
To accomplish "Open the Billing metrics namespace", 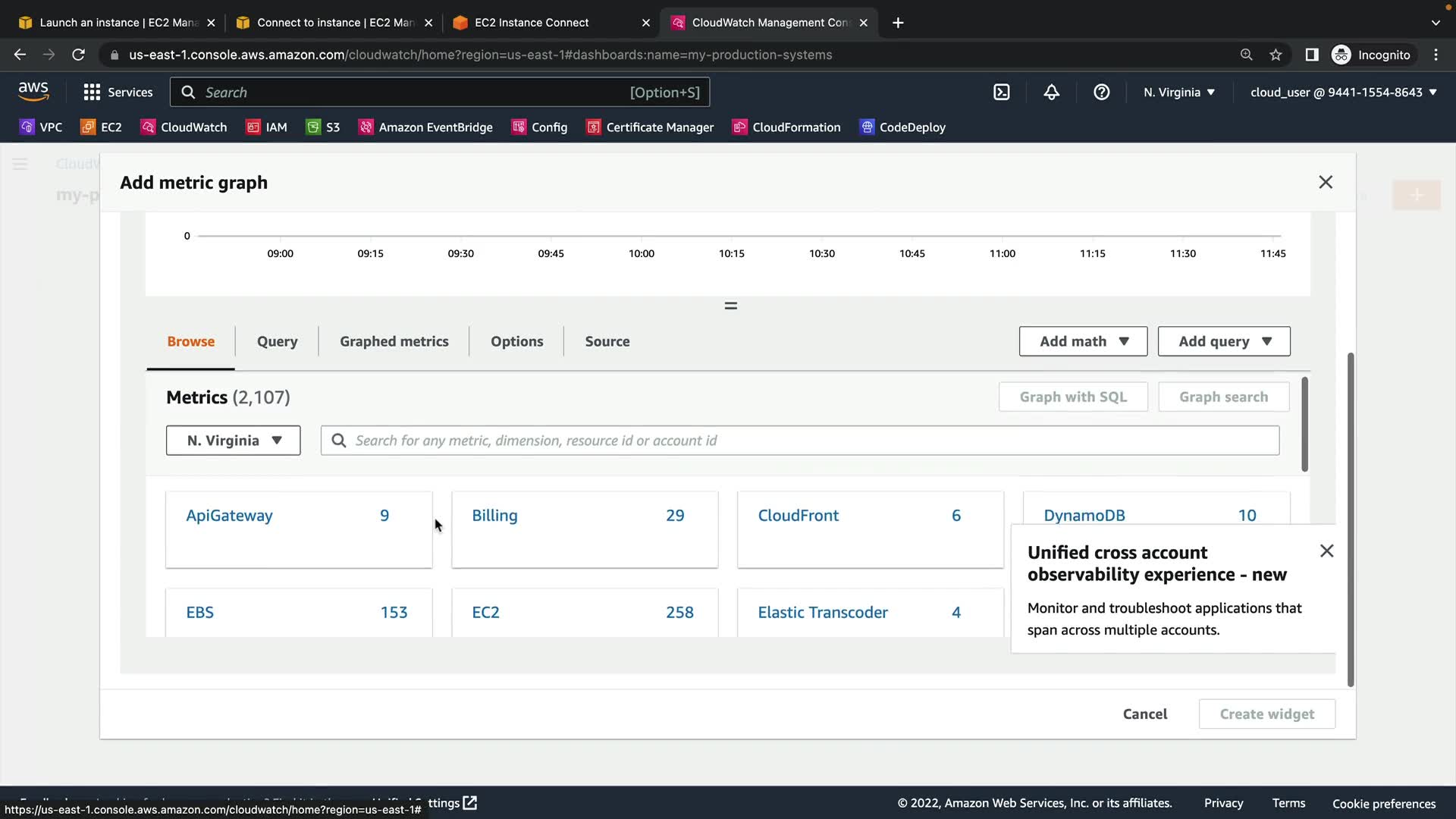I will 494,516.
